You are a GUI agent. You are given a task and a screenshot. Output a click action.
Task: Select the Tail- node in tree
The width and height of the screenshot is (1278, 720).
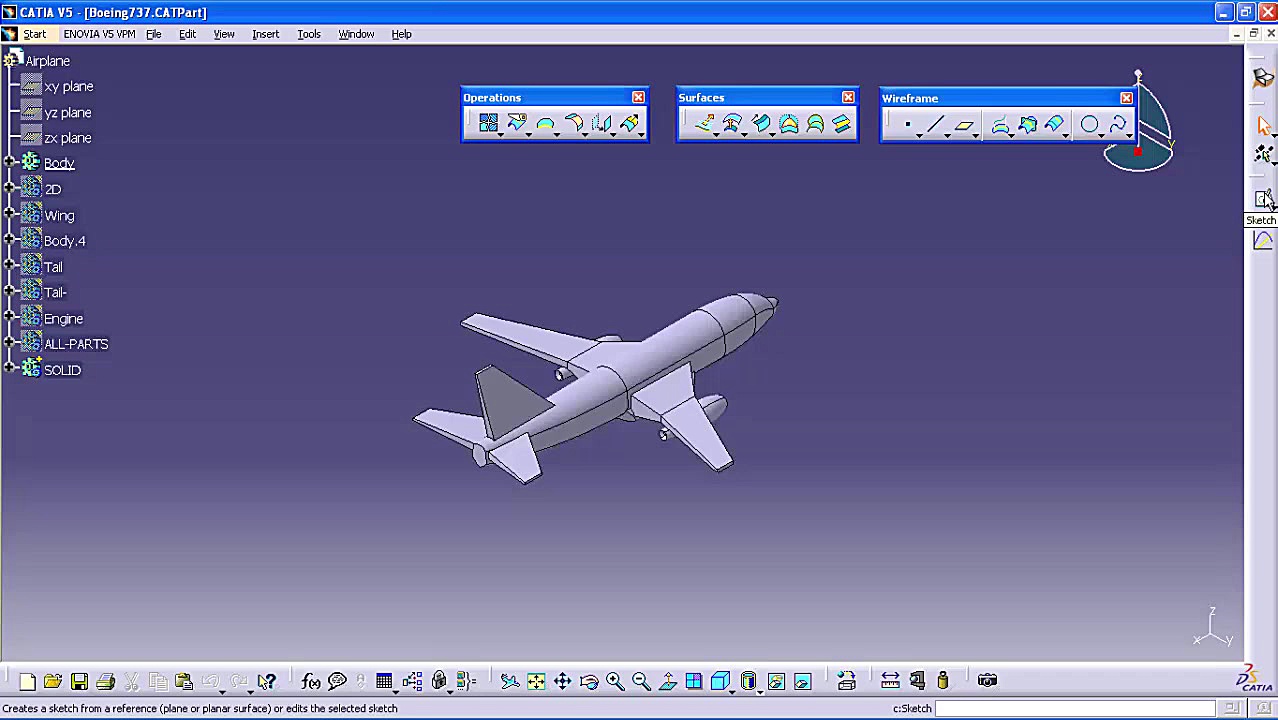55,292
